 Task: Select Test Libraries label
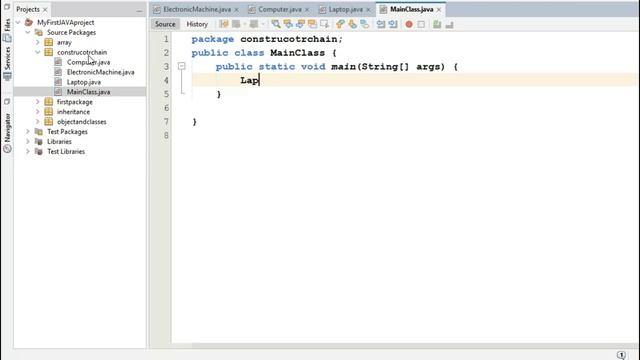pyautogui.click(x=66, y=151)
